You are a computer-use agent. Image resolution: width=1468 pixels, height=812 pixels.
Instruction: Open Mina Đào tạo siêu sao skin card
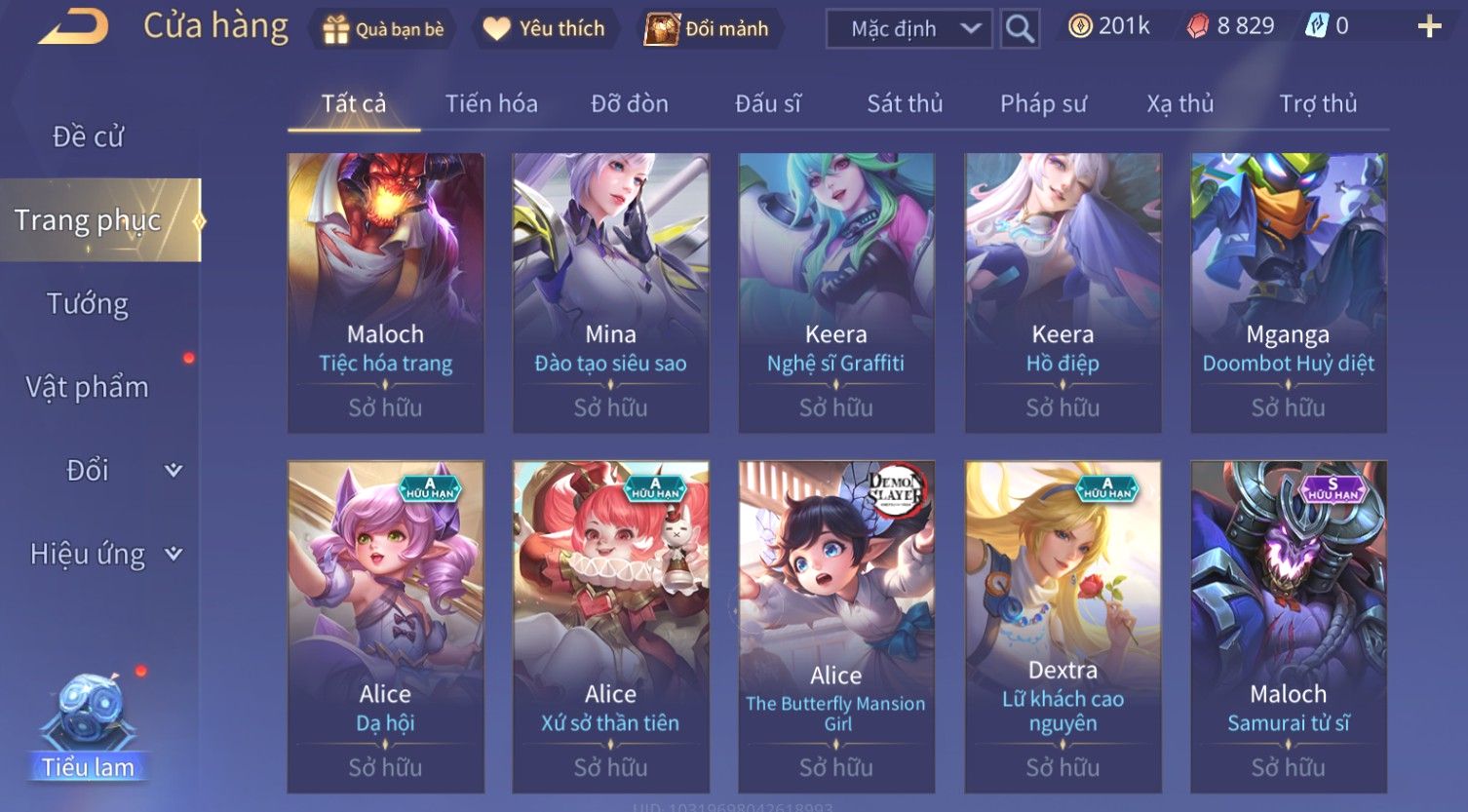[611, 292]
